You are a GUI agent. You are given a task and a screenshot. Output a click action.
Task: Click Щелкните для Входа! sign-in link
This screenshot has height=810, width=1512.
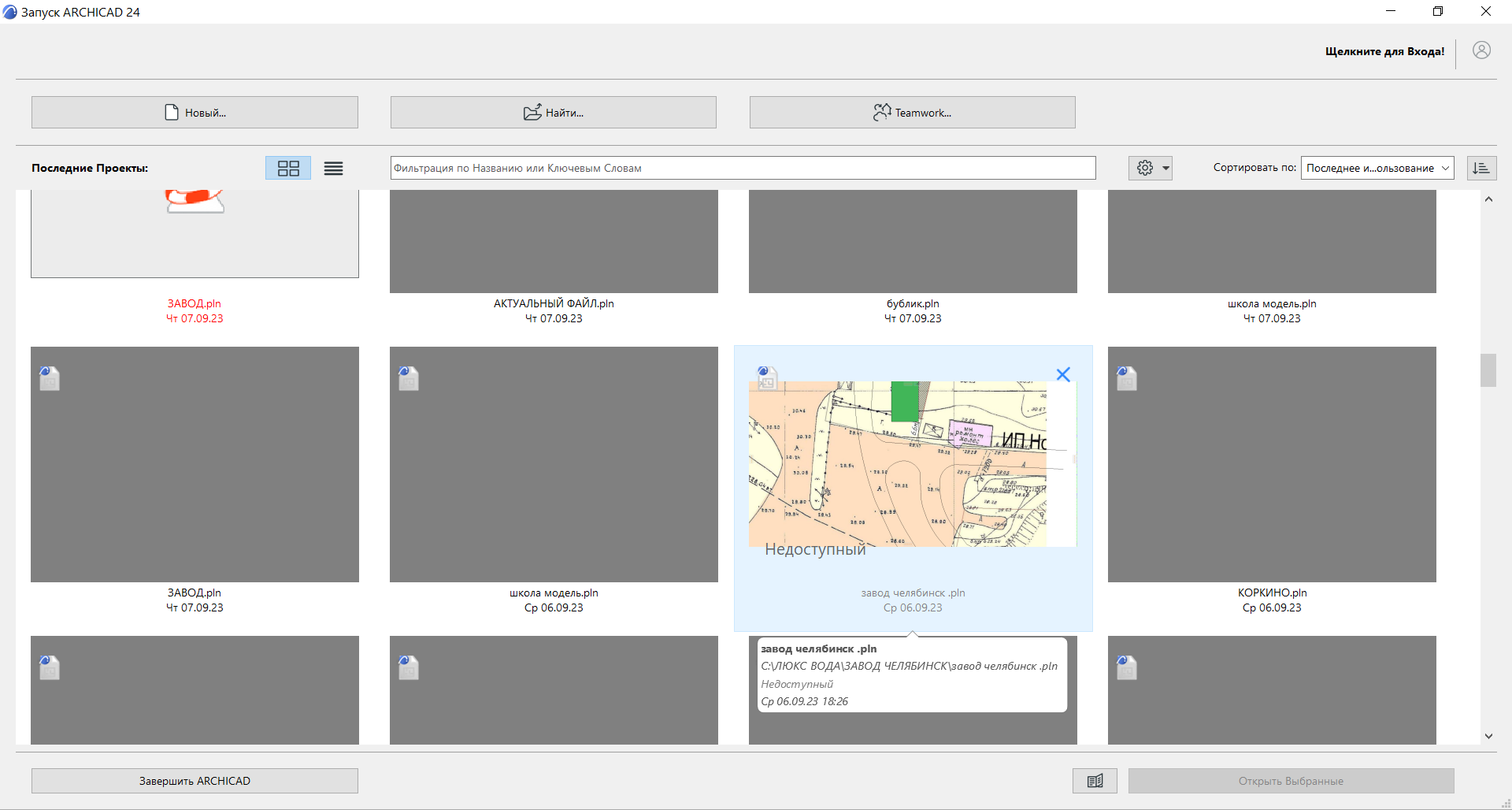tap(1384, 51)
